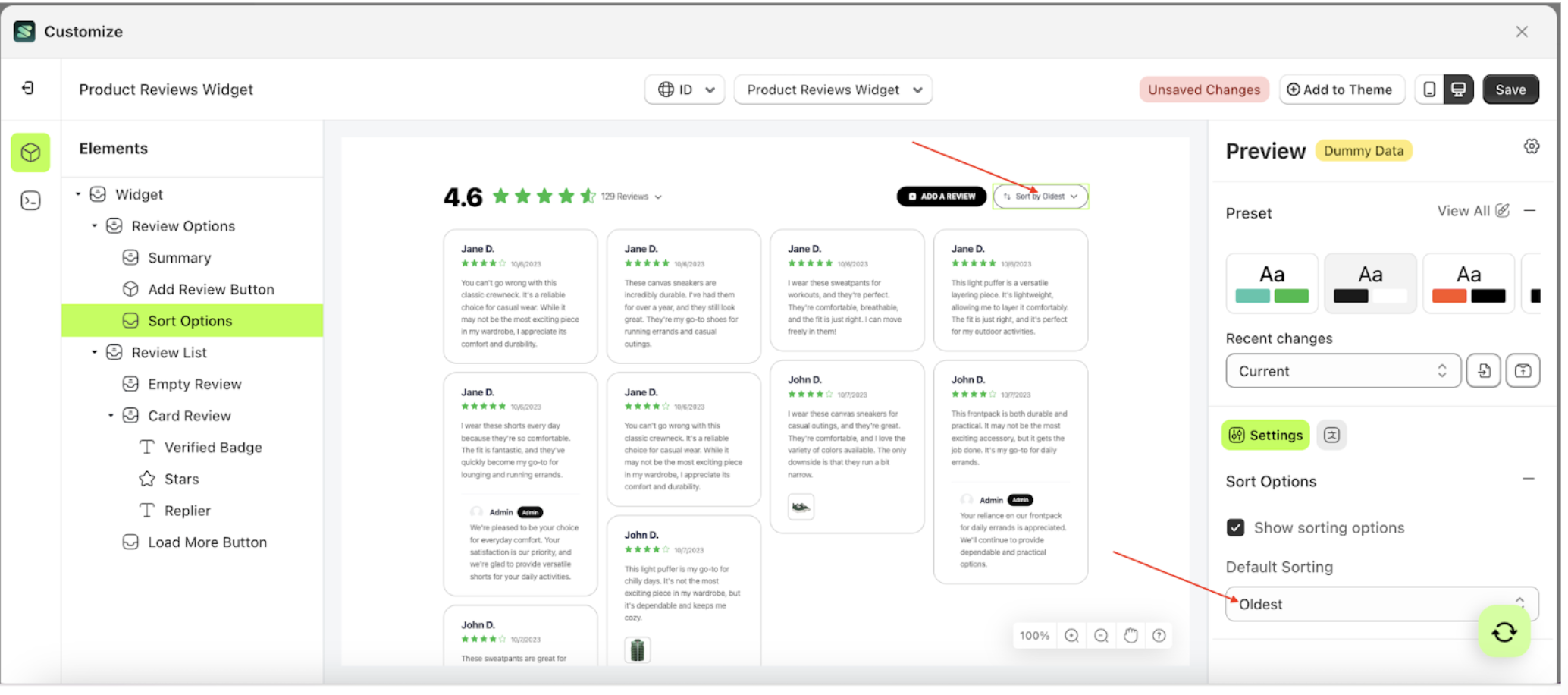Uncheck the Show sorting options checkbox

point(1237,527)
